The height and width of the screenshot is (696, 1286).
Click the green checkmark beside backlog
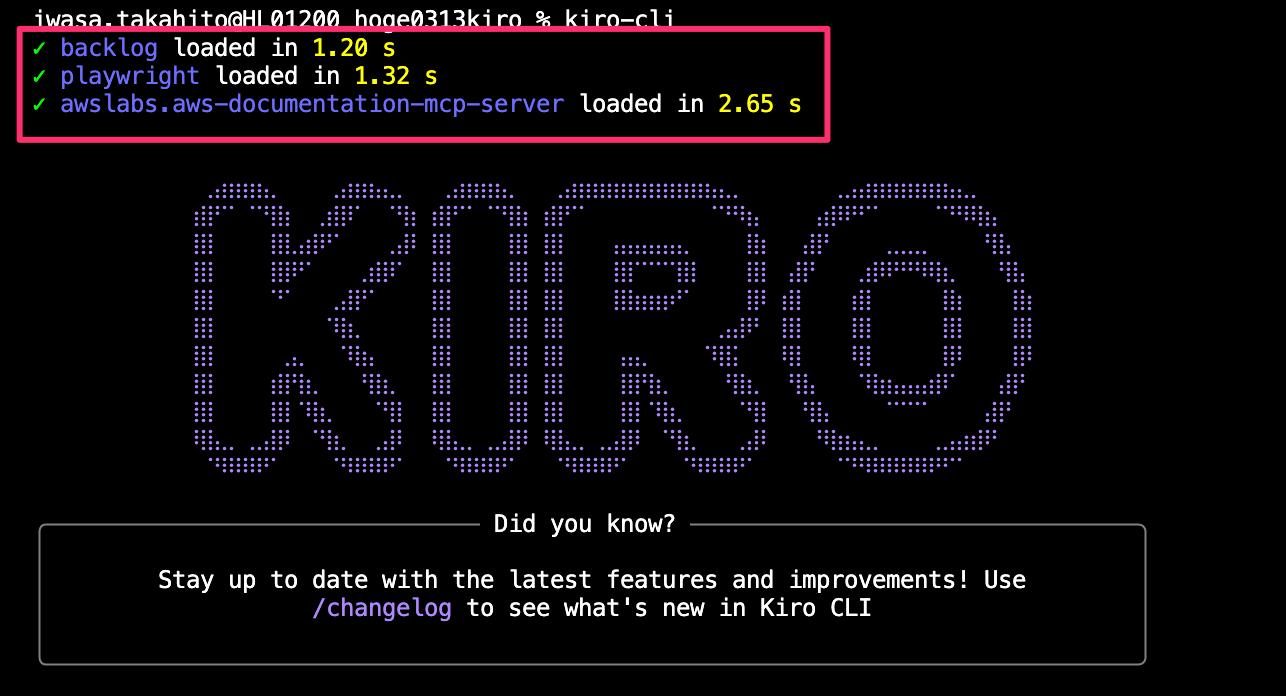coord(39,47)
